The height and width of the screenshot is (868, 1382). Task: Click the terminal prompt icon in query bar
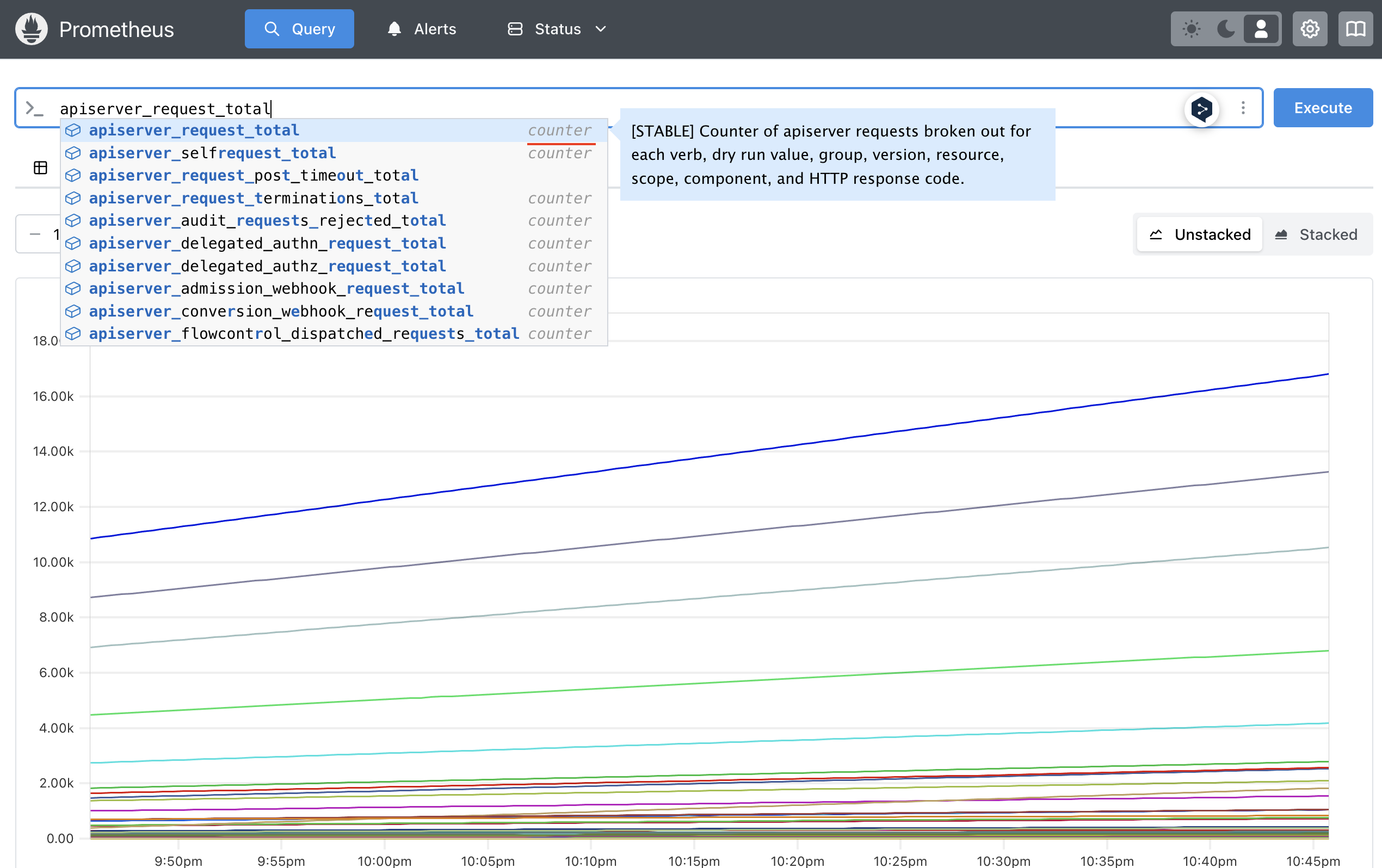click(x=34, y=108)
